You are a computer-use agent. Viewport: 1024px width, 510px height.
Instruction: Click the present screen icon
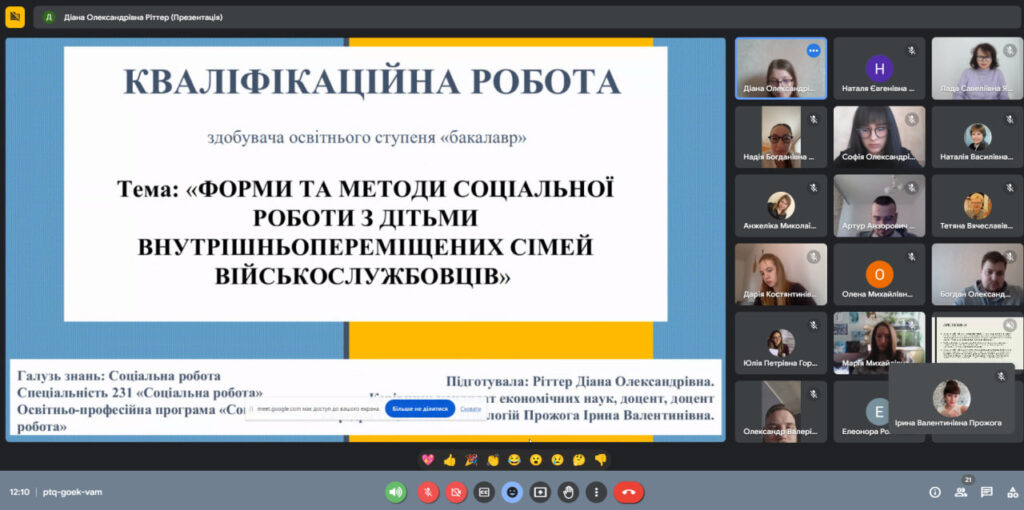pos(540,492)
